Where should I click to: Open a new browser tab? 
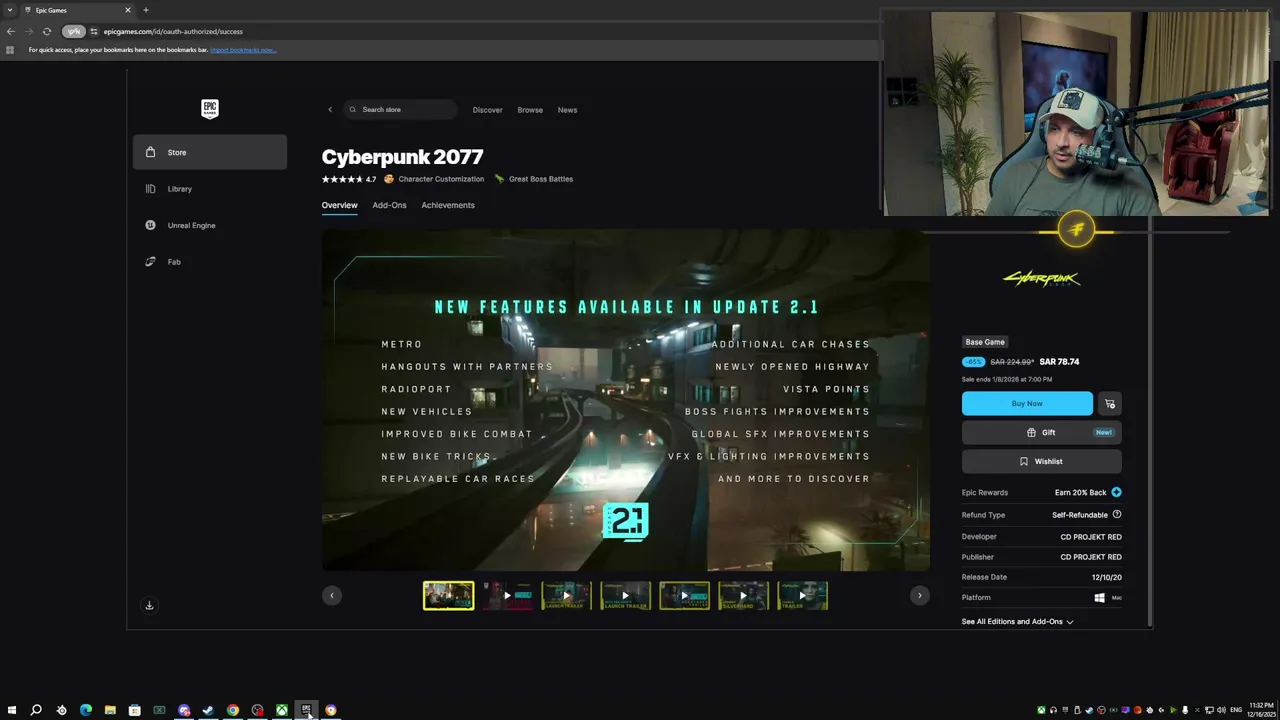click(x=146, y=10)
